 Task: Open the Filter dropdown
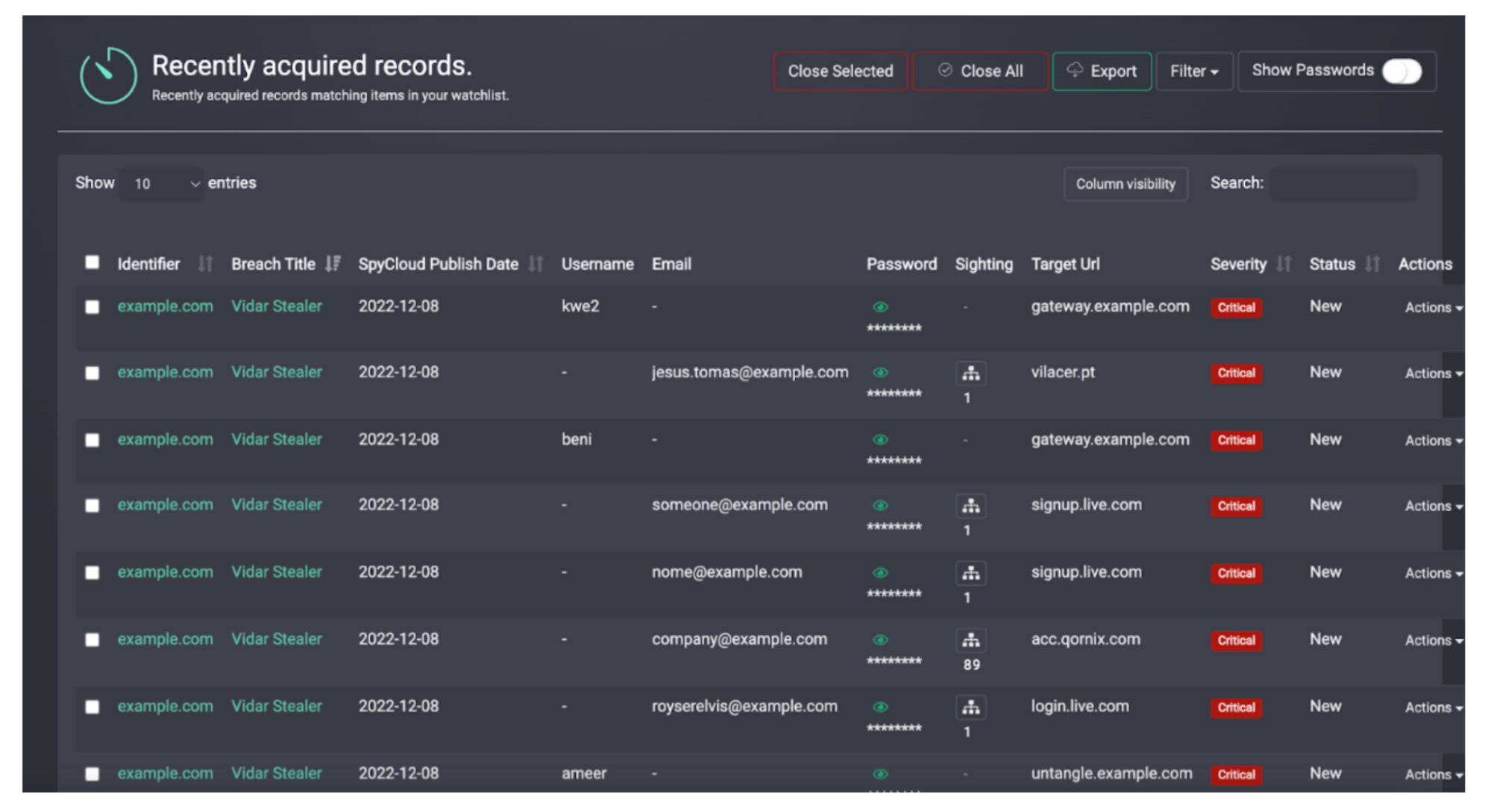coord(1193,72)
